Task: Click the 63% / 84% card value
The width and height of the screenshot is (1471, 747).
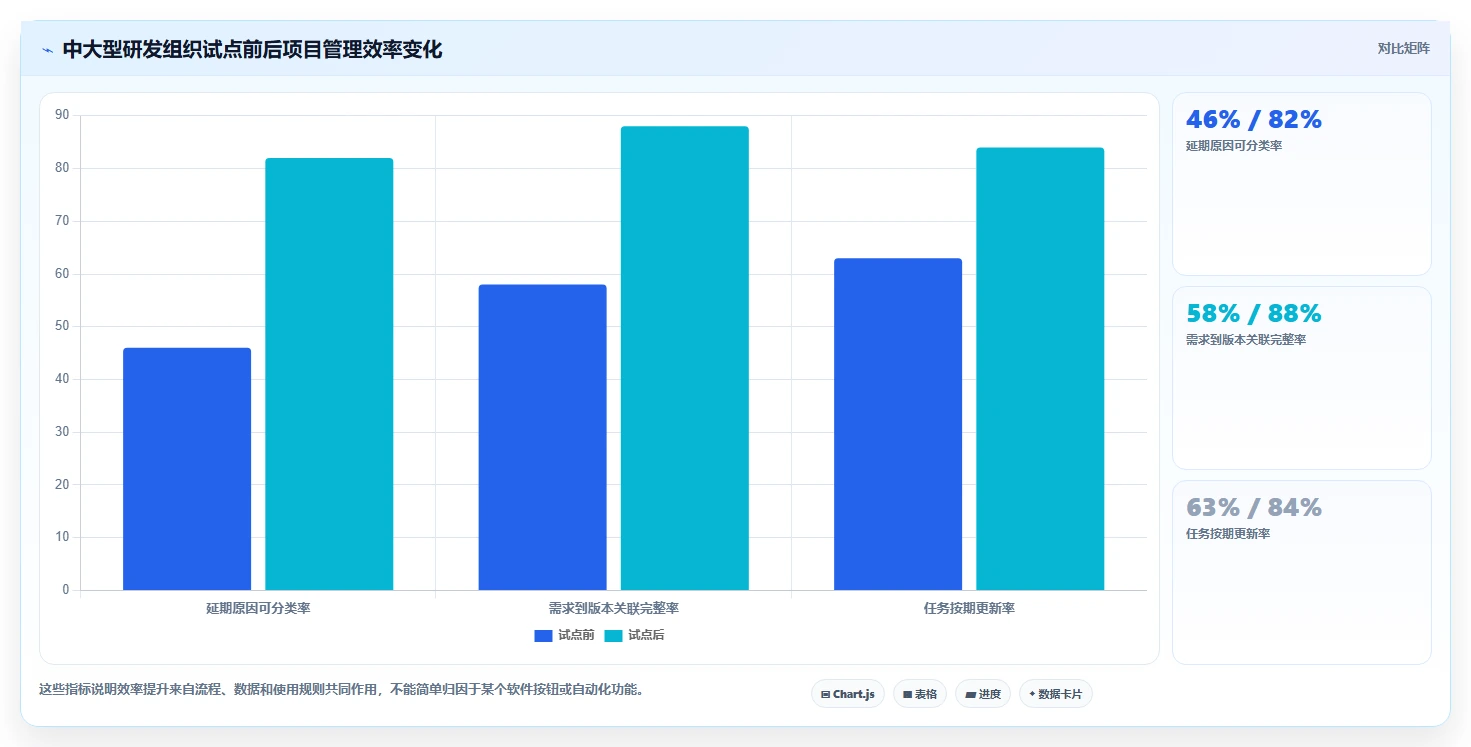Action: pyautogui.click(x=1254, y=508)
